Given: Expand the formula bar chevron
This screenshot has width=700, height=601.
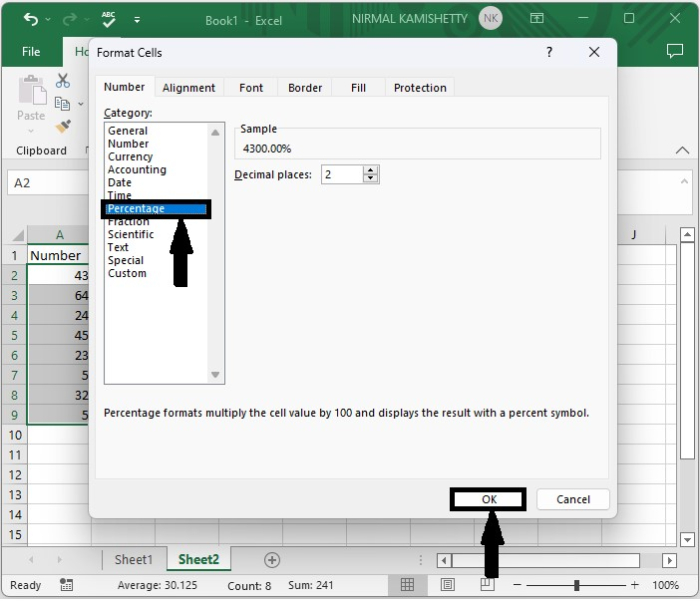Looking at the screenshot, I should tap(684, 181).
